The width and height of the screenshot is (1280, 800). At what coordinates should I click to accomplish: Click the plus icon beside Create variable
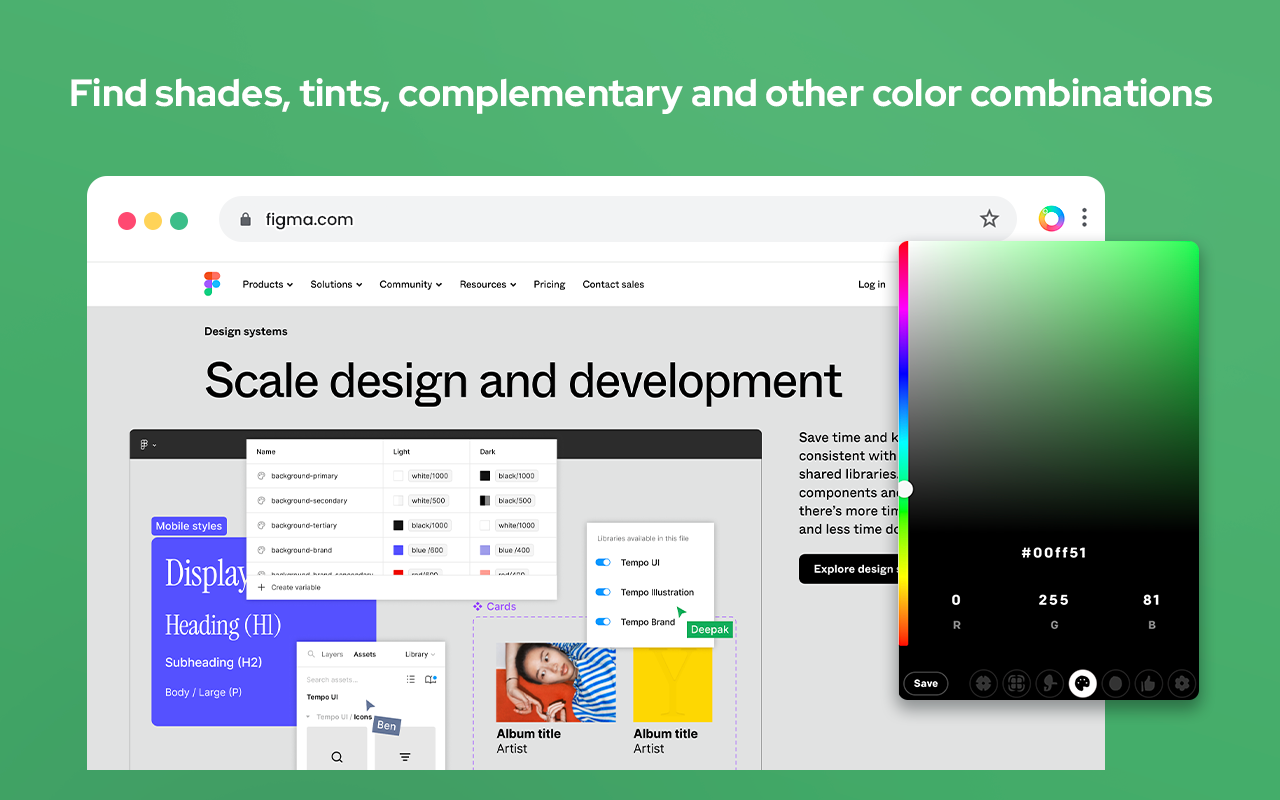(262, 587)
